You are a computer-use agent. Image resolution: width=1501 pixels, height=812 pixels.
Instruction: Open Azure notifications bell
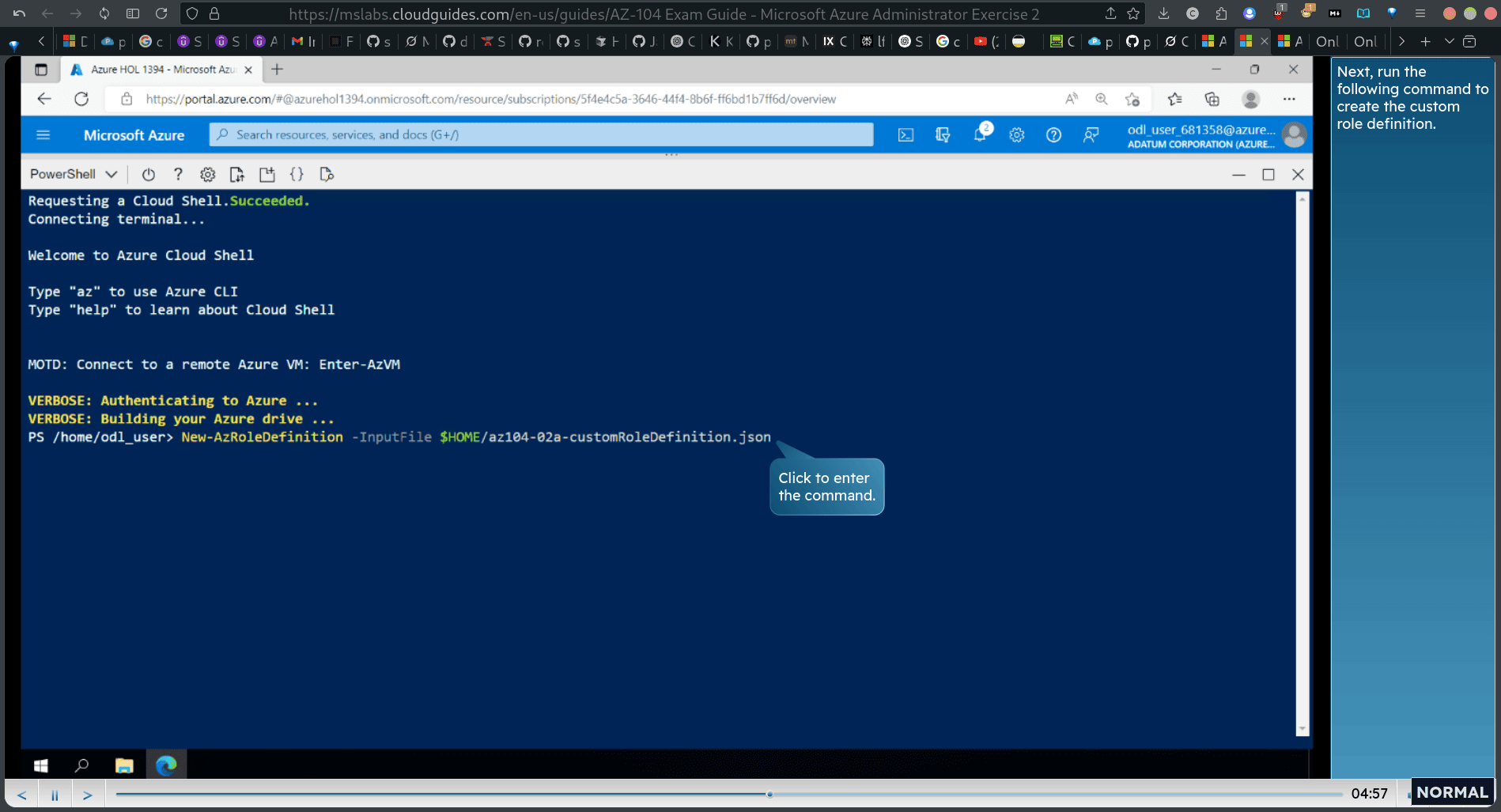point(981,135)
